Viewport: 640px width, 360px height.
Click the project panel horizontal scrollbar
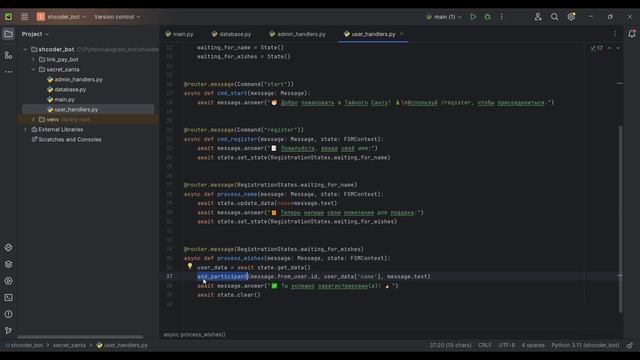tap(80, 337)
